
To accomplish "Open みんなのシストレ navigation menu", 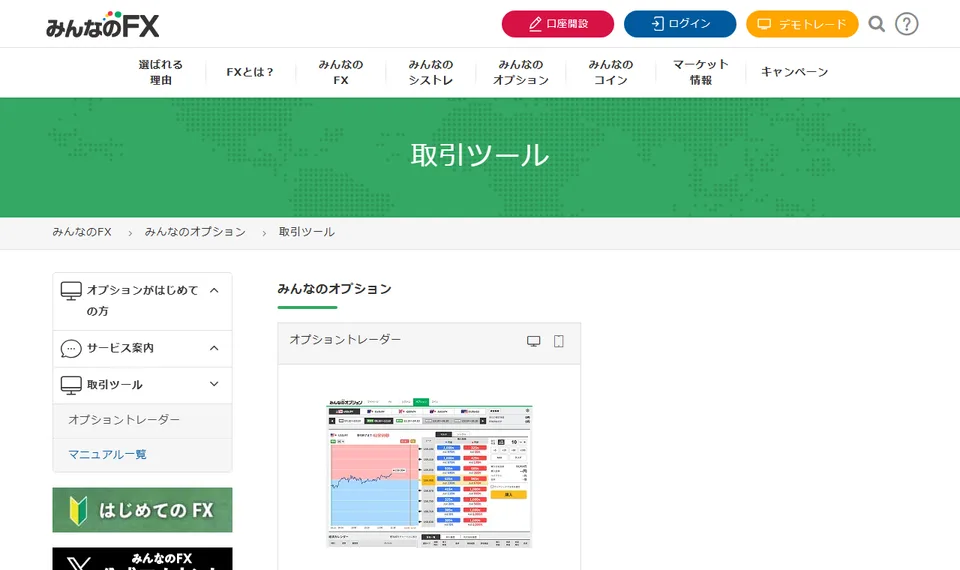I will point(430,72).
